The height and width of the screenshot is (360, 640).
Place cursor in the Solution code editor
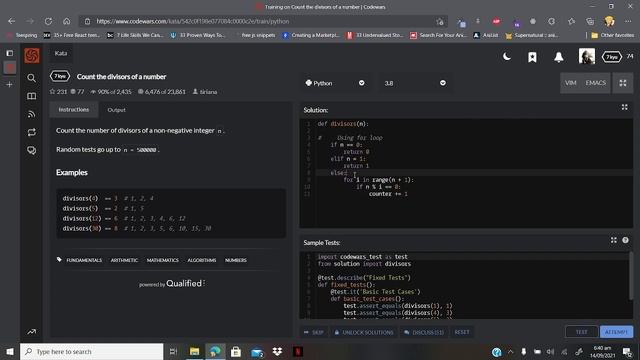[466, 173]
